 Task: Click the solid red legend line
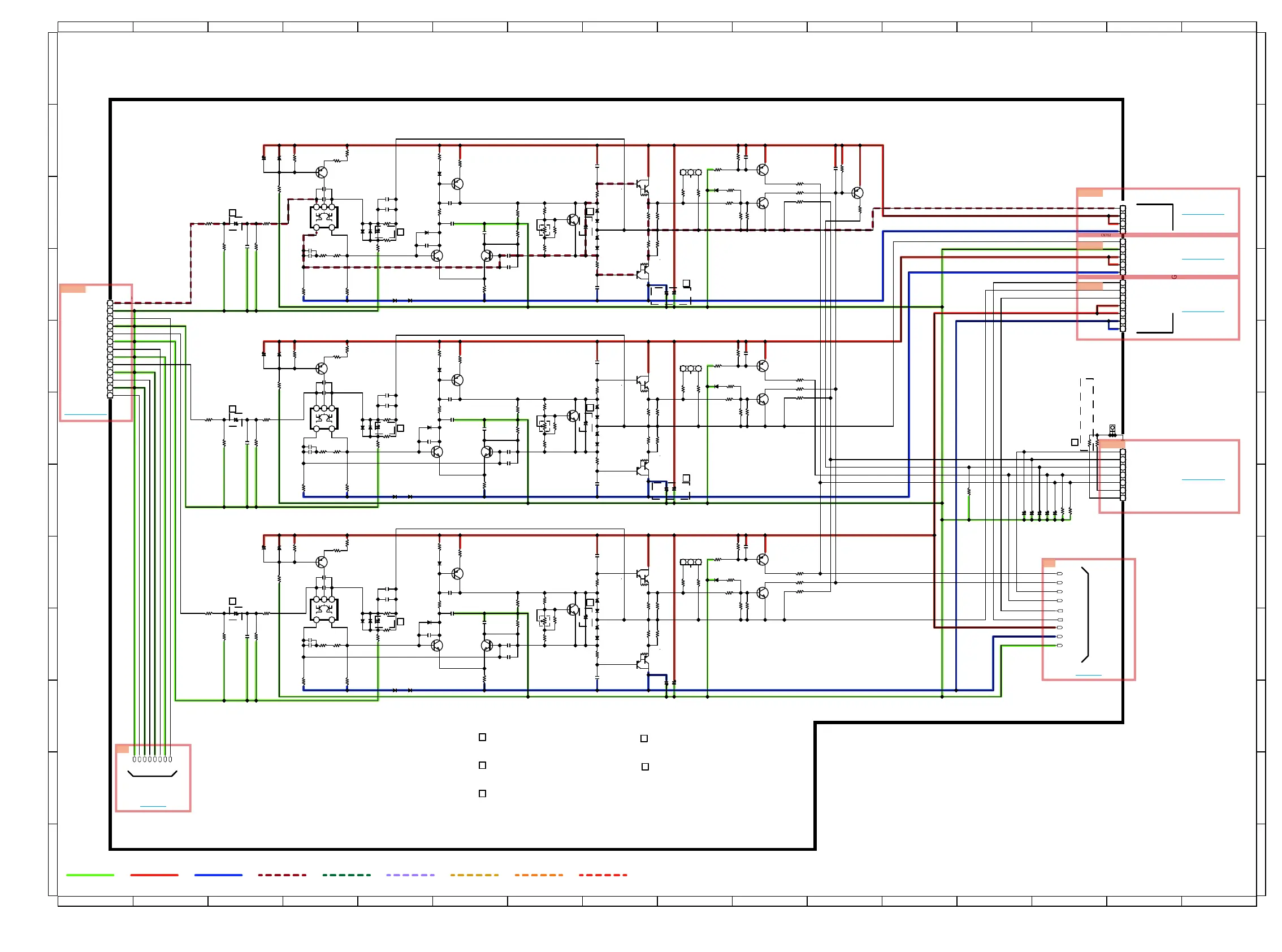pyautogui.click(x=154, y=875)
